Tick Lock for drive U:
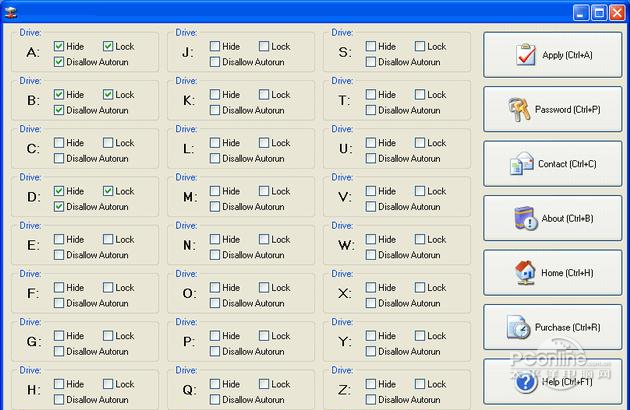This screenshot has height=410, width=630. pyautogui.click(x=419, y=143)
